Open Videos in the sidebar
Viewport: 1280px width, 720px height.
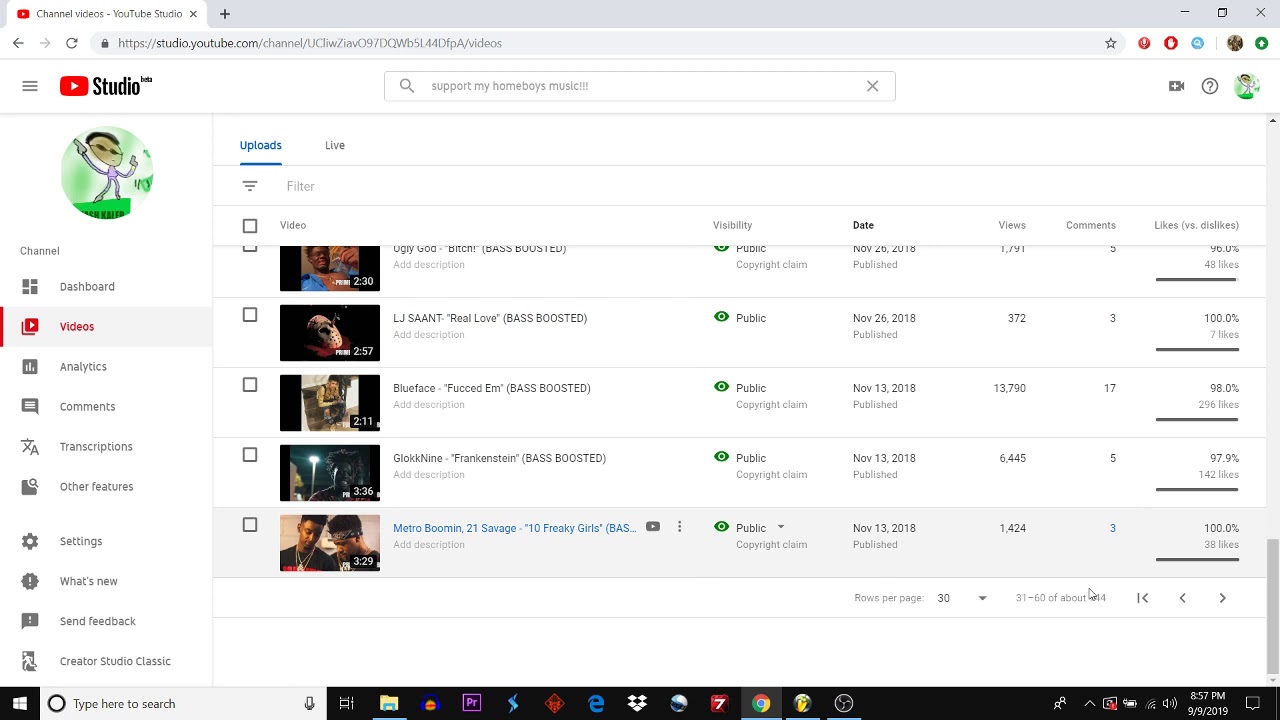(x=106, y=327)
